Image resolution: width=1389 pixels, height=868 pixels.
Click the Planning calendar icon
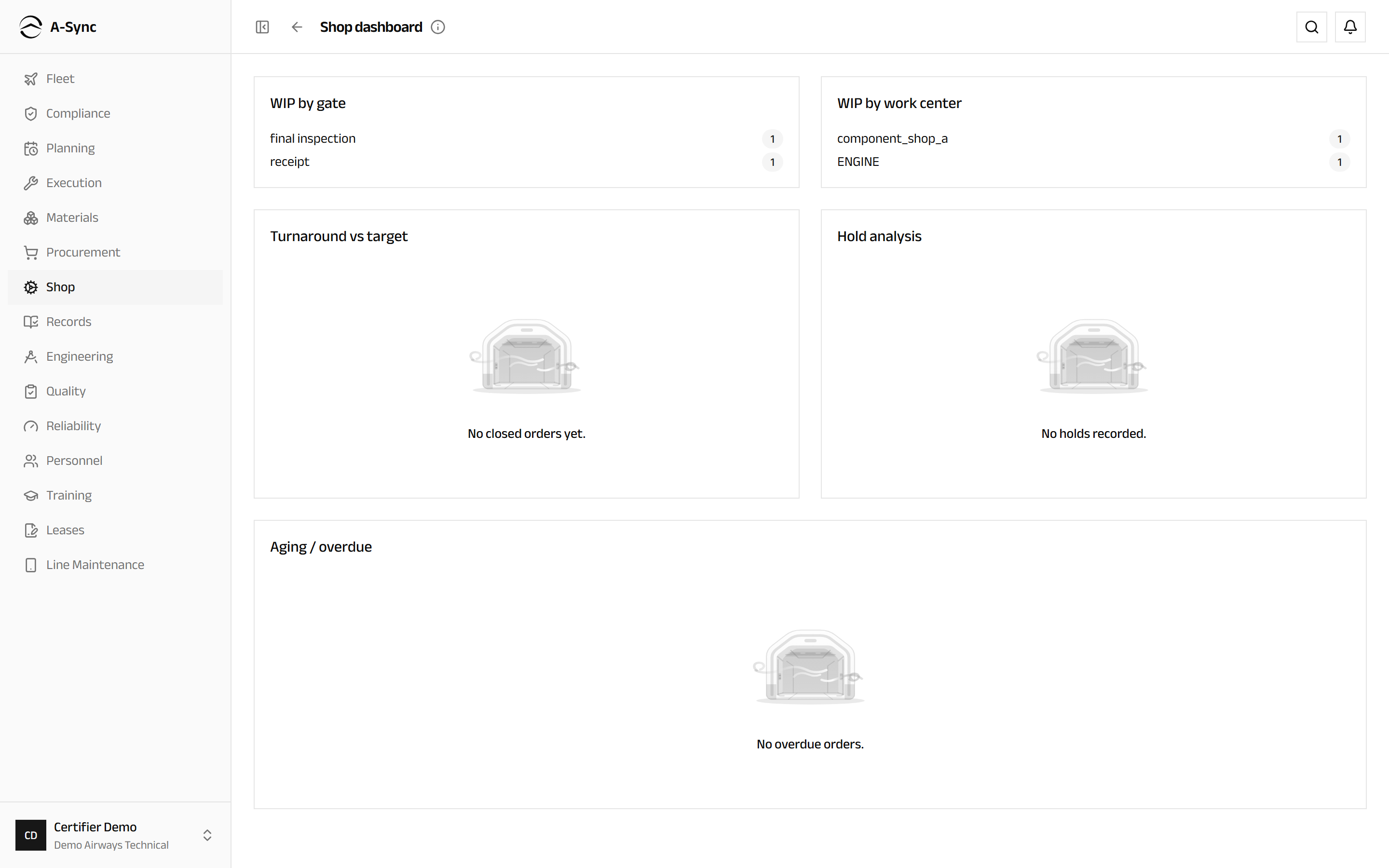31,149
